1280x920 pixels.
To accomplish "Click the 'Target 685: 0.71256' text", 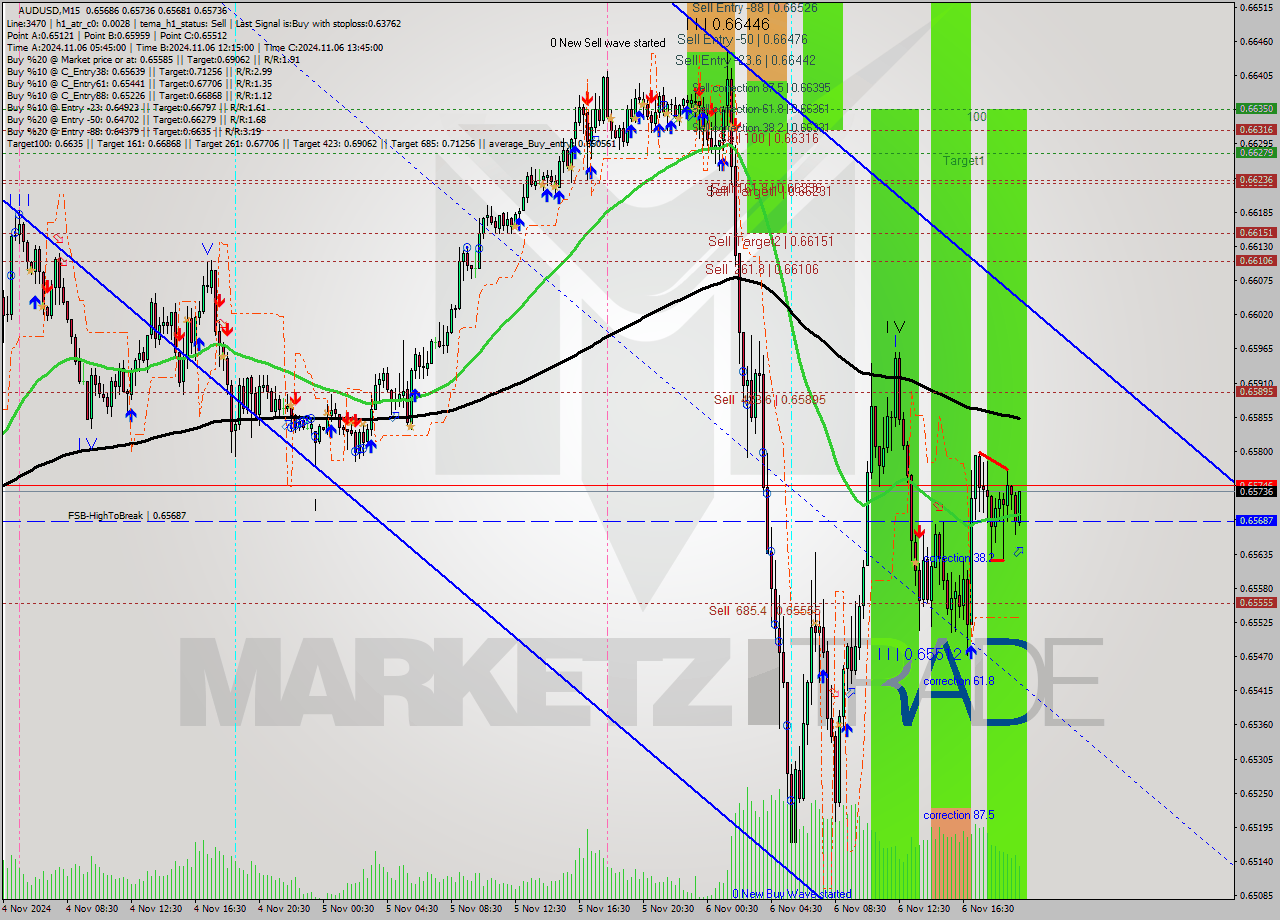I will (x=434, y=144).
